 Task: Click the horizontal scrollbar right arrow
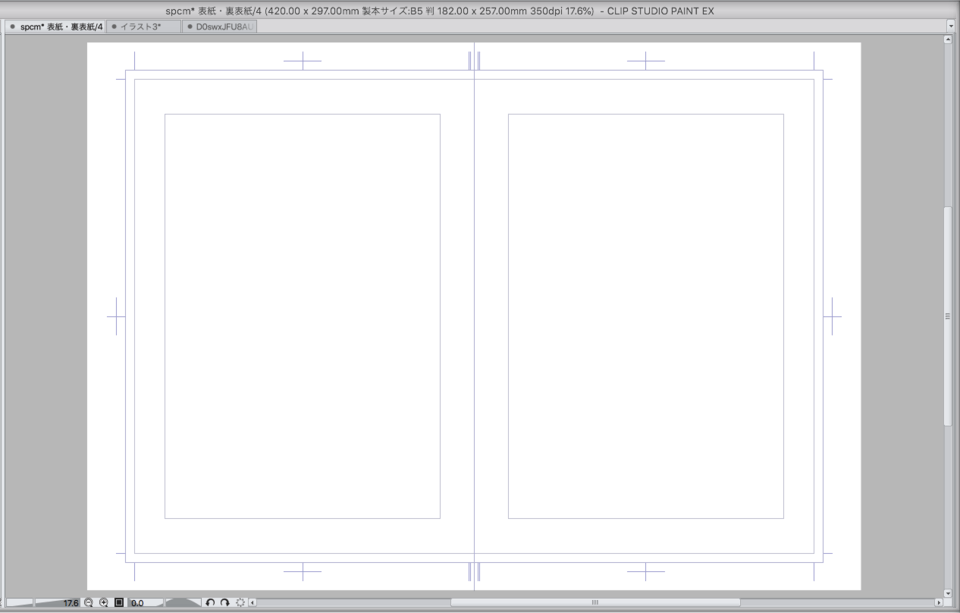(937, 603)
